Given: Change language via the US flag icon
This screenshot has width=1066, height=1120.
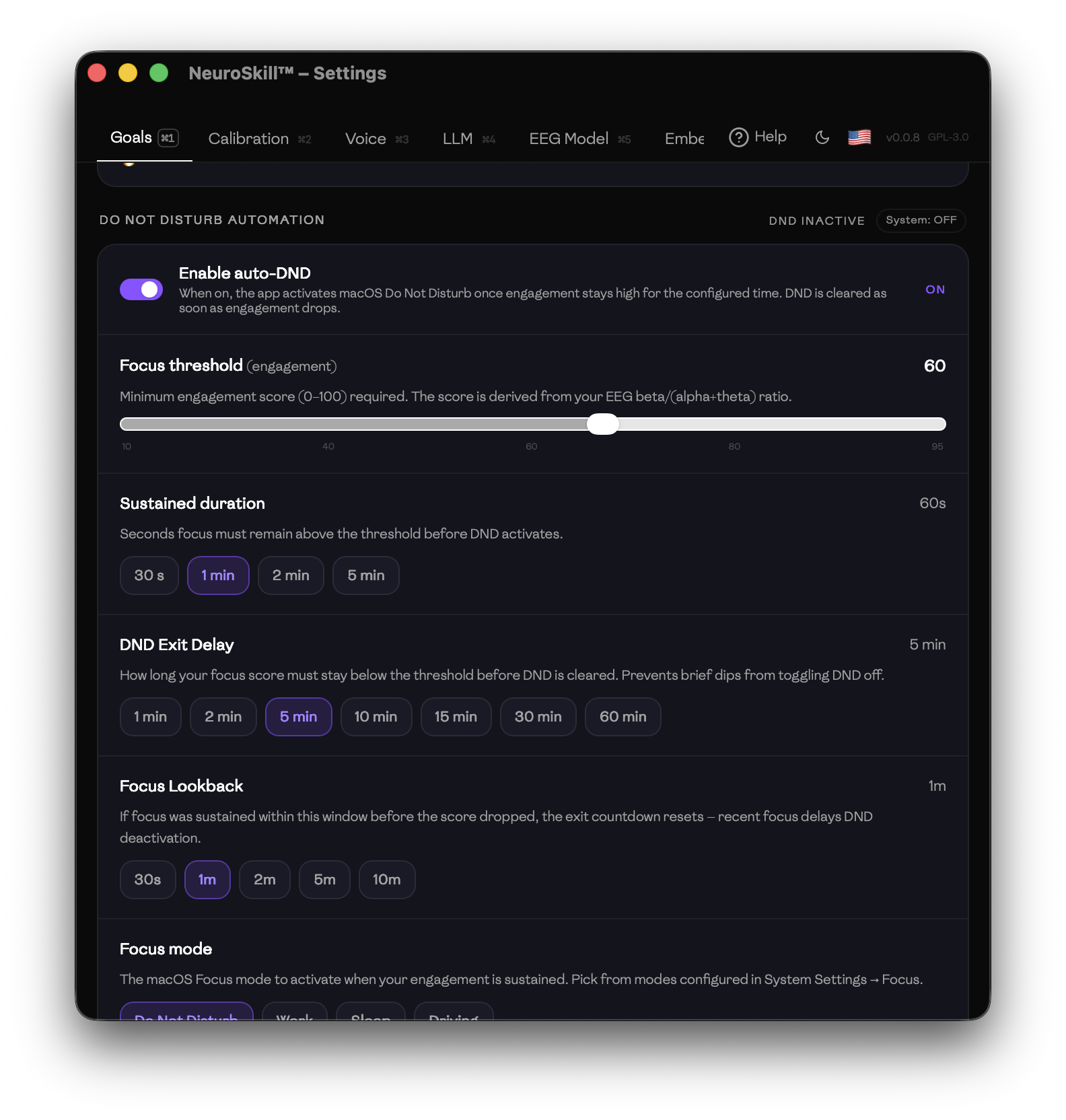Looking at the screenshot, I should coord(859,137).
